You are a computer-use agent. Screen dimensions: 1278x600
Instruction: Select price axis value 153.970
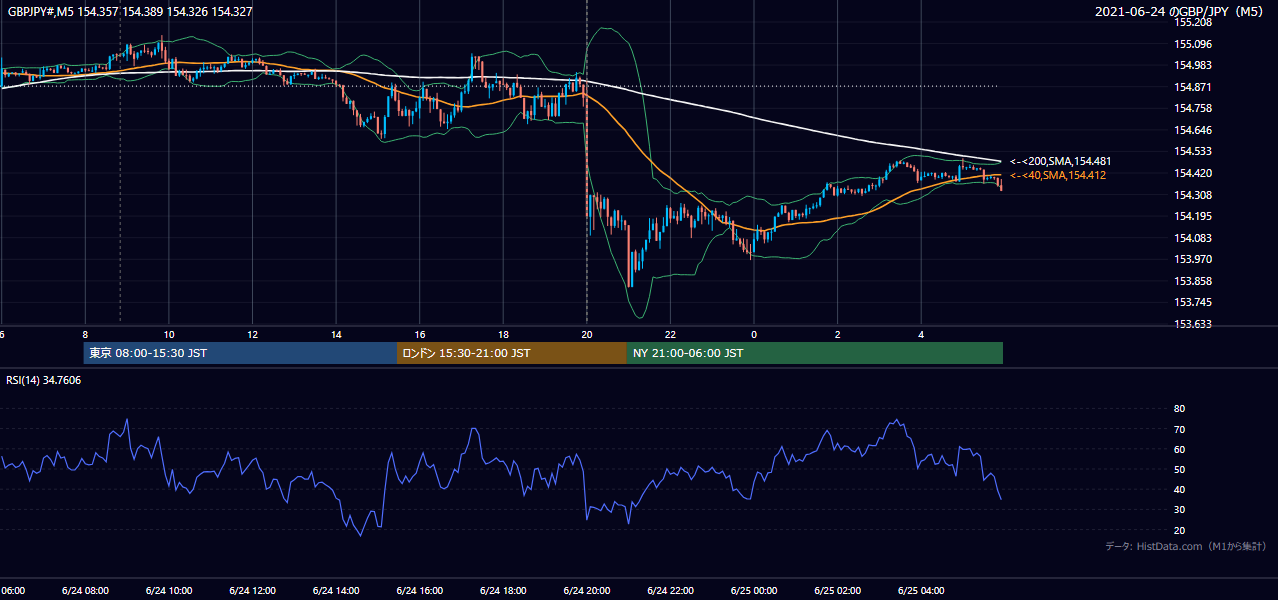pyautogui.click(x=1193, y=259)
